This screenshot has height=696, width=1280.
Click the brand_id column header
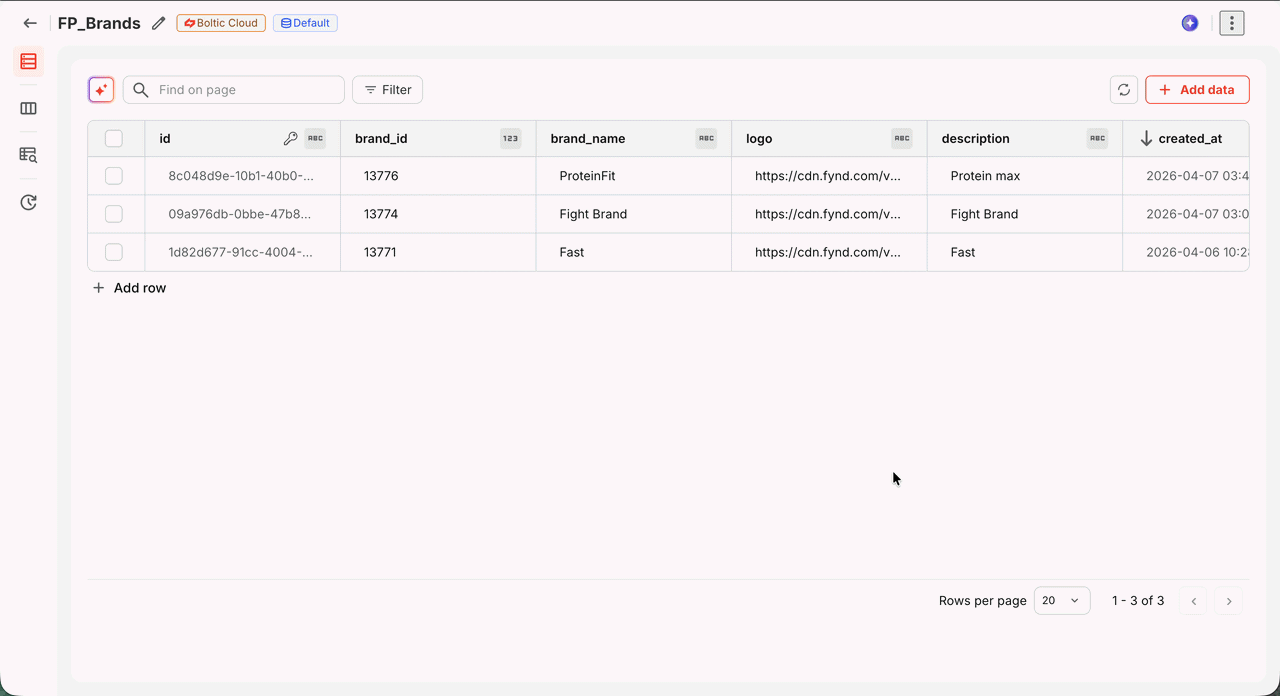[438, 139]
